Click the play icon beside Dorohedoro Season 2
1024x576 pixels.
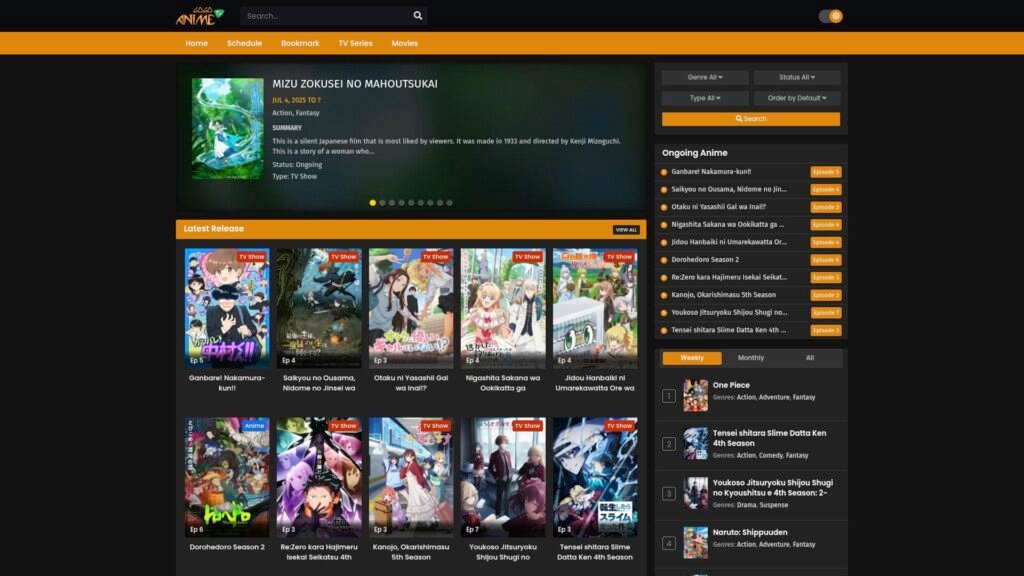[x=664, y=260]
